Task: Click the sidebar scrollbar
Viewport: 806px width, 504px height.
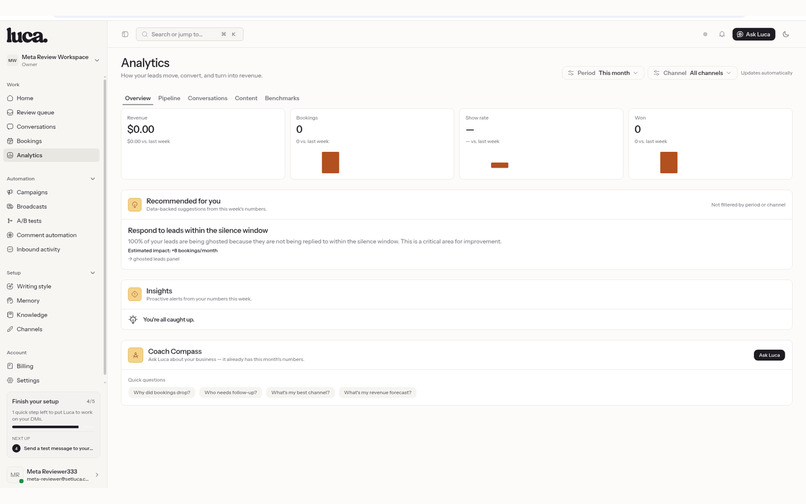Action: [x=105, y=226]
